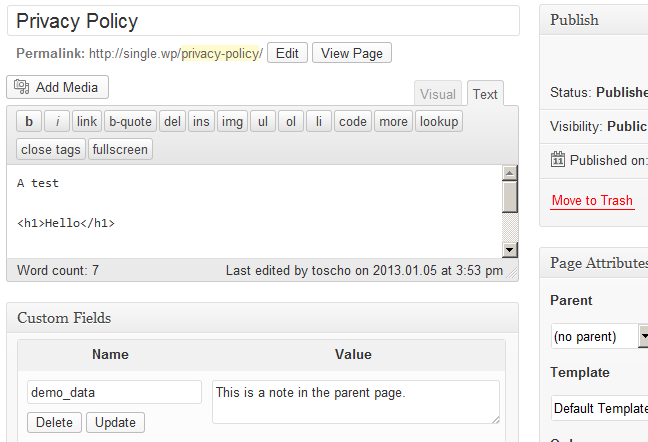Click the Status: Published text

(x=599, y=92)
